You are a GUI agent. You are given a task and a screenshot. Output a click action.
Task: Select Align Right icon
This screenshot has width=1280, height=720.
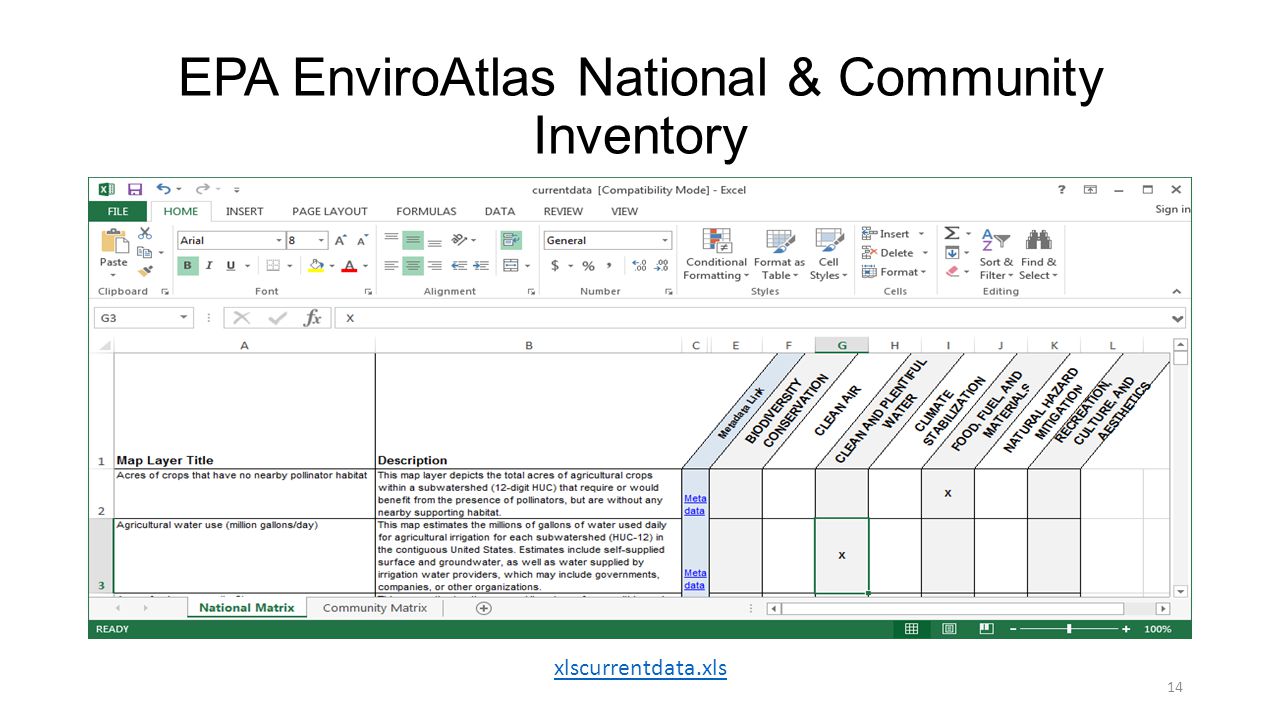[x=434, y=266]
